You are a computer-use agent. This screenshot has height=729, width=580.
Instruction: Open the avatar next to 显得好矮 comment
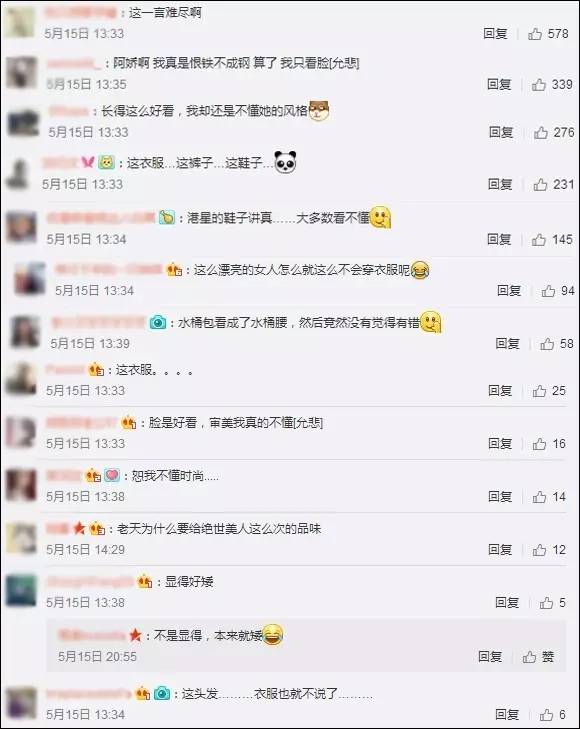[x=21, y=591]
